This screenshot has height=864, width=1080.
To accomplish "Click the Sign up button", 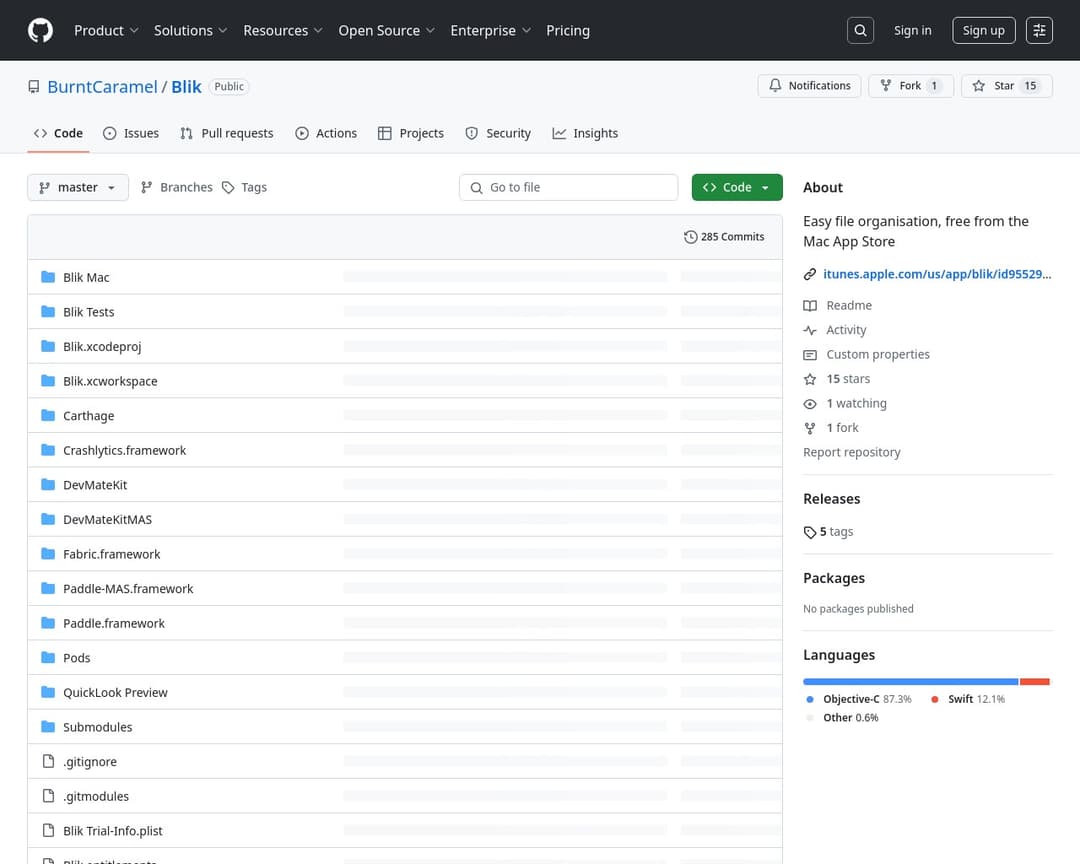I will (x=984, y=30).
